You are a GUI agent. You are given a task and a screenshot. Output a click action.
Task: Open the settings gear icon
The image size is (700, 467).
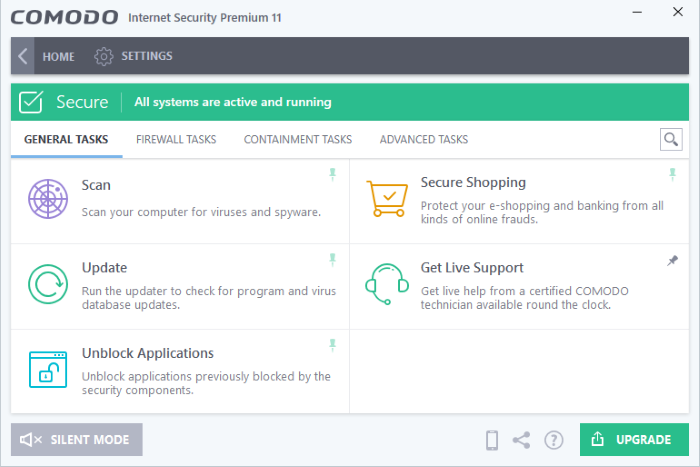point(104,56)
